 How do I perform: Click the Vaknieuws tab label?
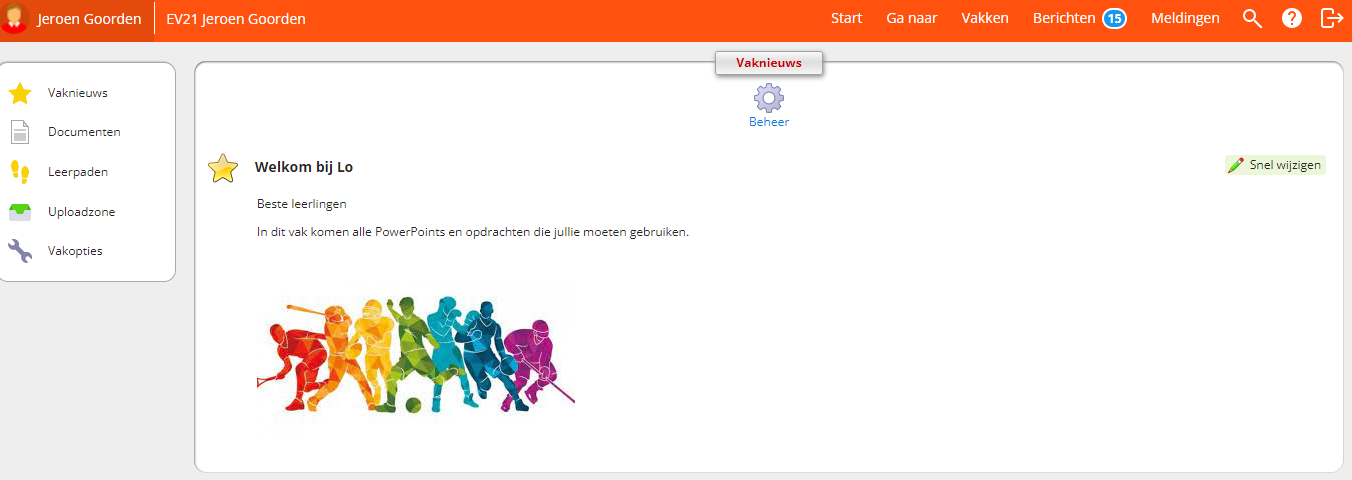tap(768, 63)
